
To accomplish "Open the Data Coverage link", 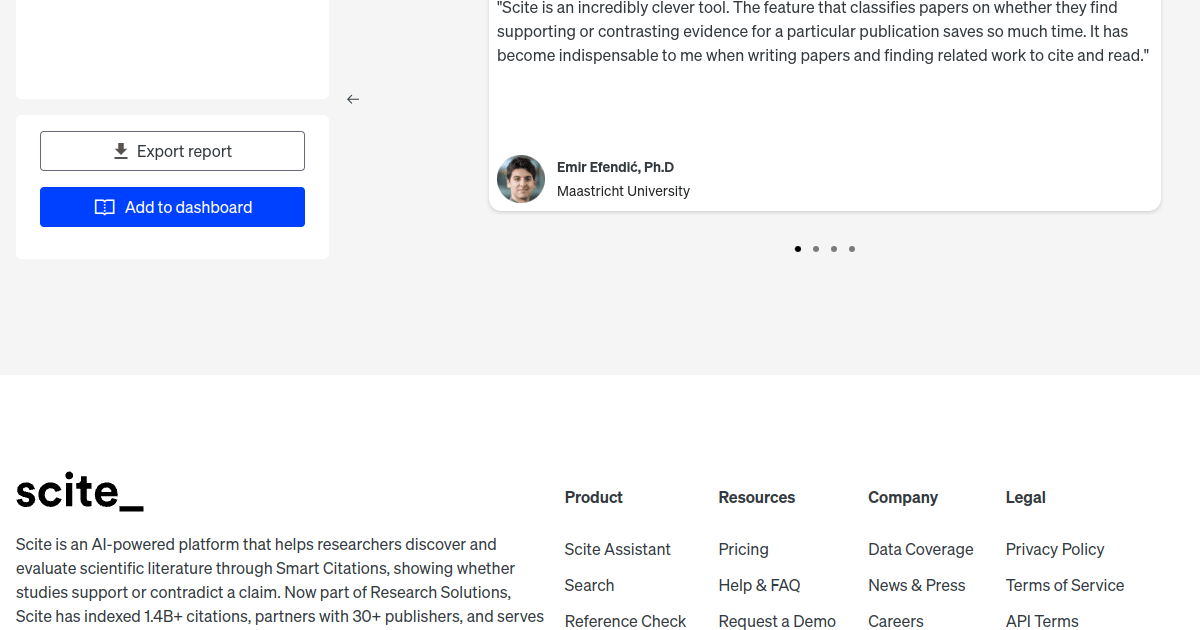I will [920, 549].
